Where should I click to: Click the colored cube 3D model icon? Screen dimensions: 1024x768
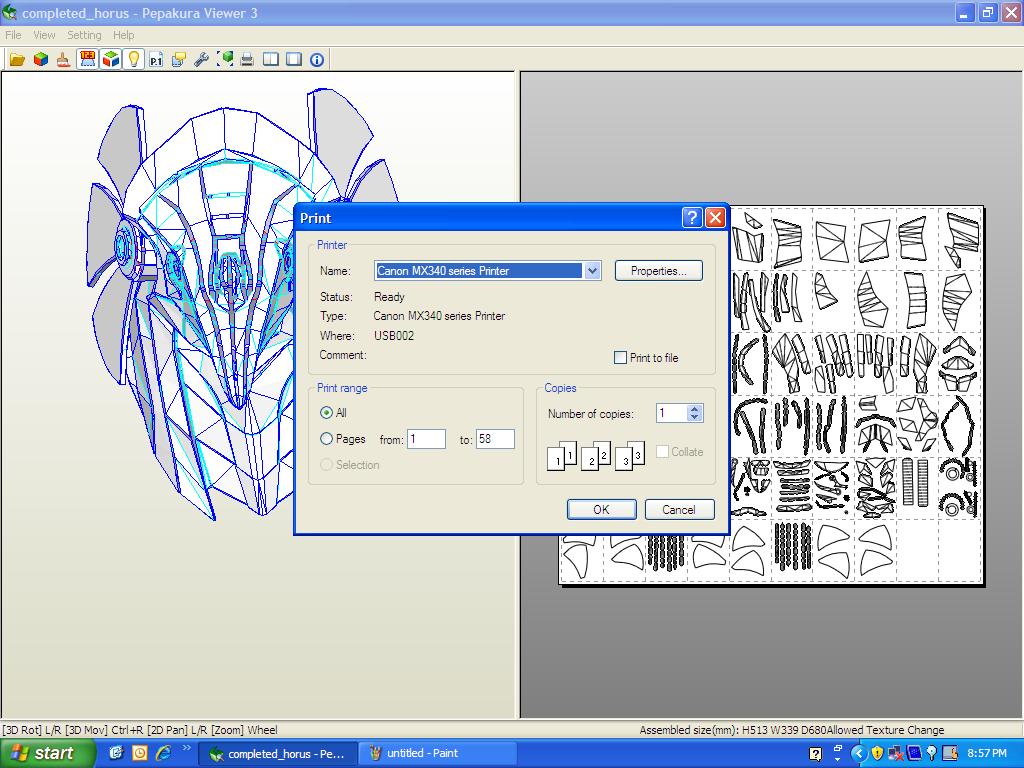(40, 59)
